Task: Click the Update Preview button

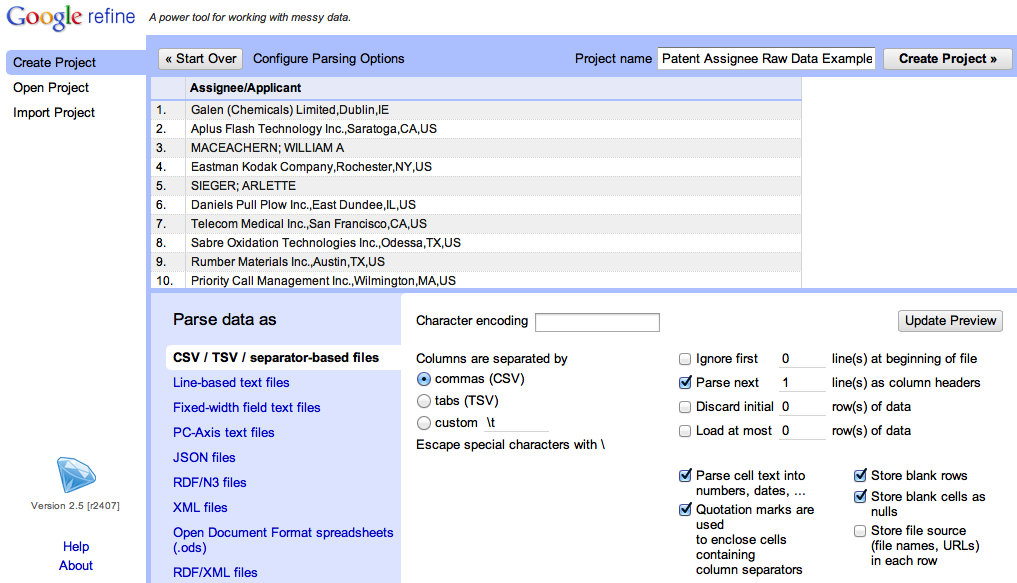Action: coord(950,320)
